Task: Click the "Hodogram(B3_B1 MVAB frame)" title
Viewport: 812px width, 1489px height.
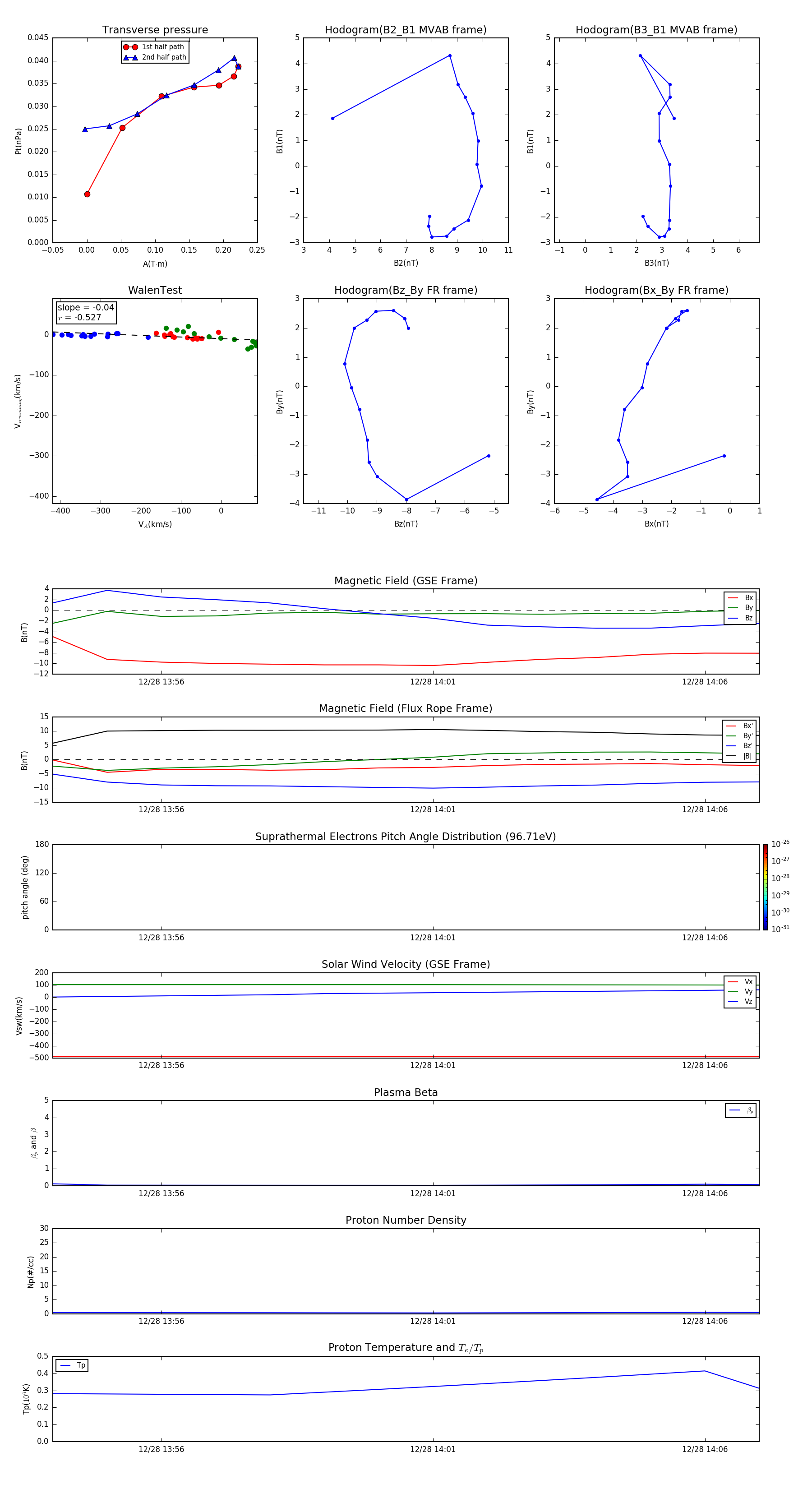Action: (656, 29)
